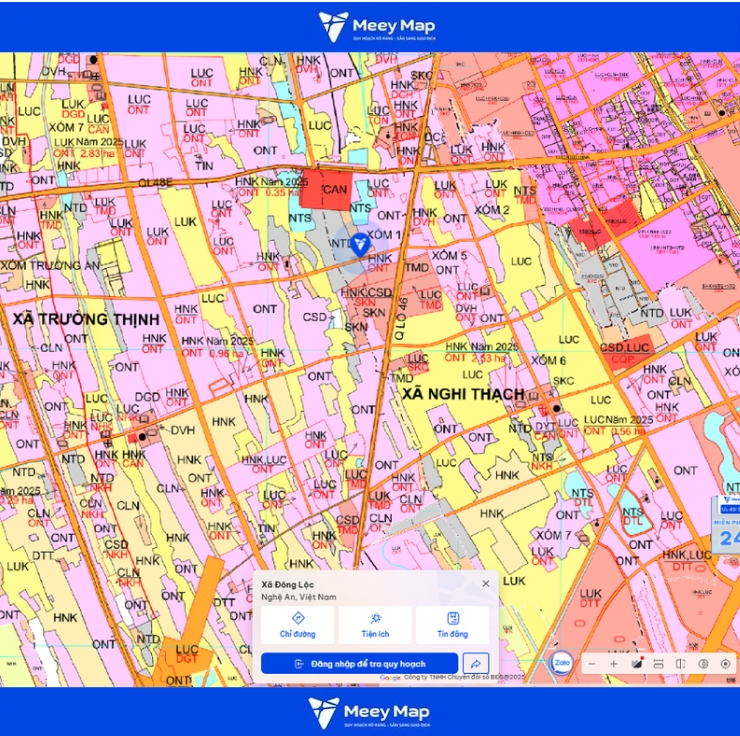Click the QL48E road label

point(155,183)
